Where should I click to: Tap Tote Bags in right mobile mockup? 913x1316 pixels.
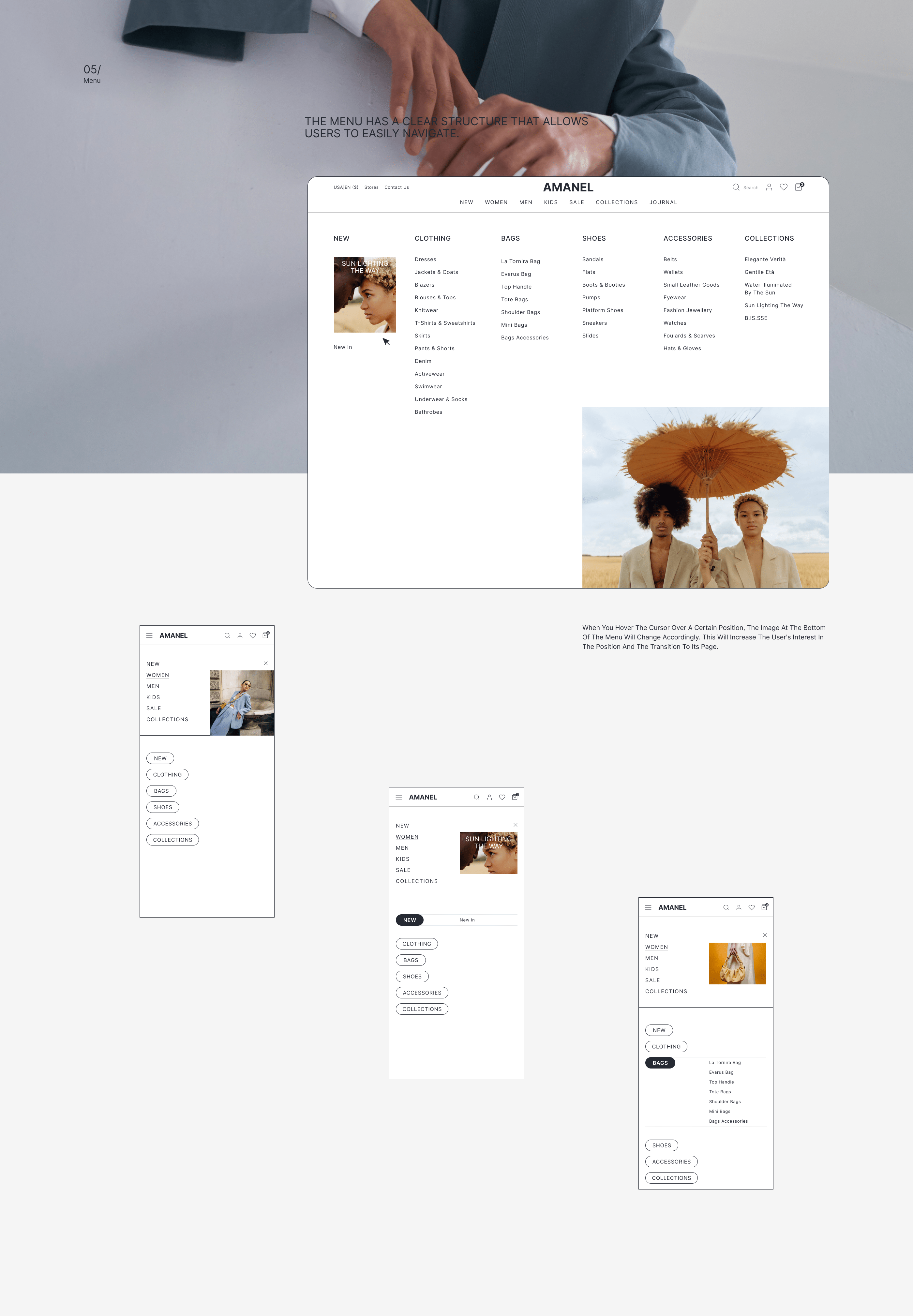(720, 1092)
